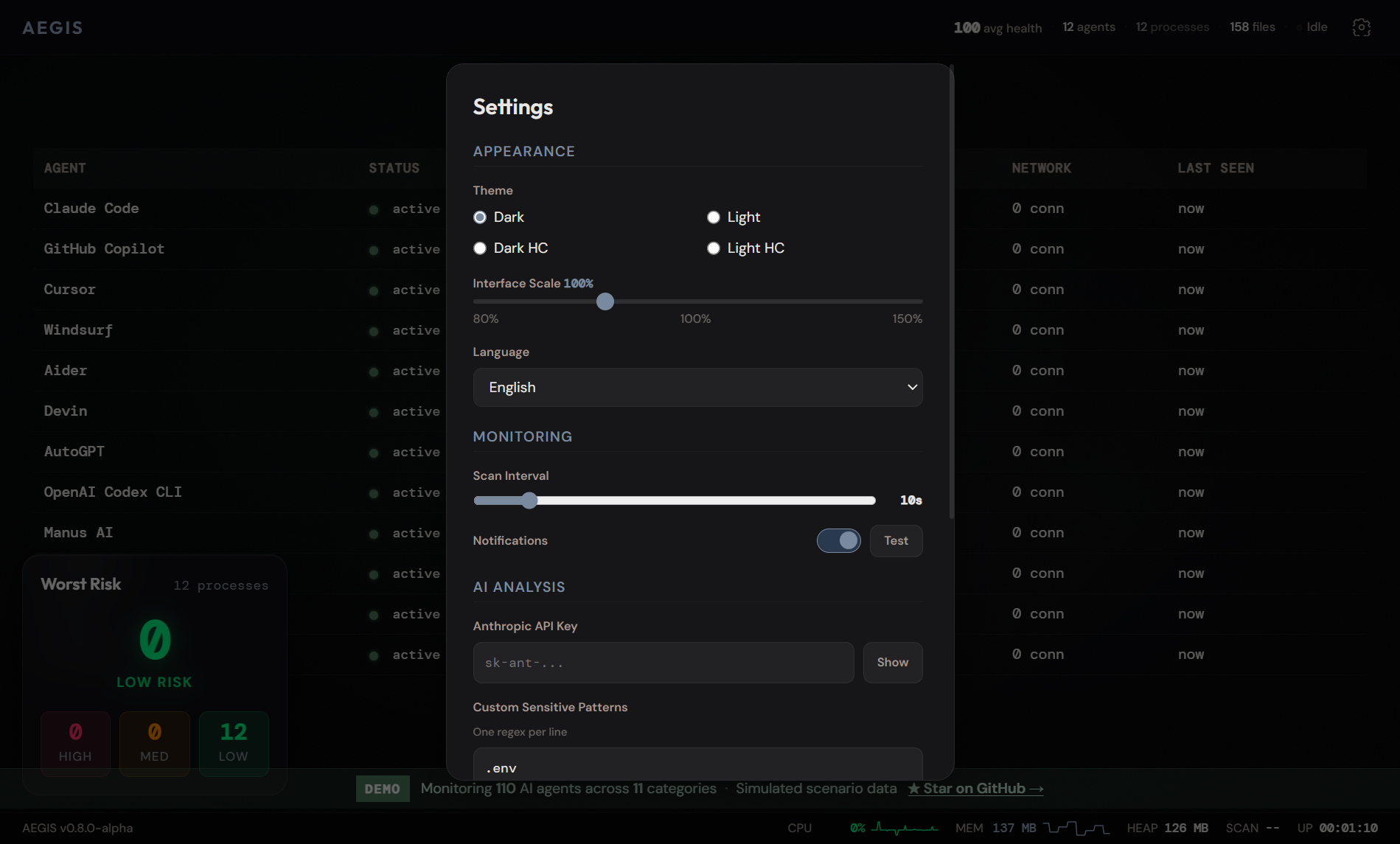1400x844 pixels.
Task: Click the AEGIS v0.8.0-alpha version label
Action: coord(77,829)
